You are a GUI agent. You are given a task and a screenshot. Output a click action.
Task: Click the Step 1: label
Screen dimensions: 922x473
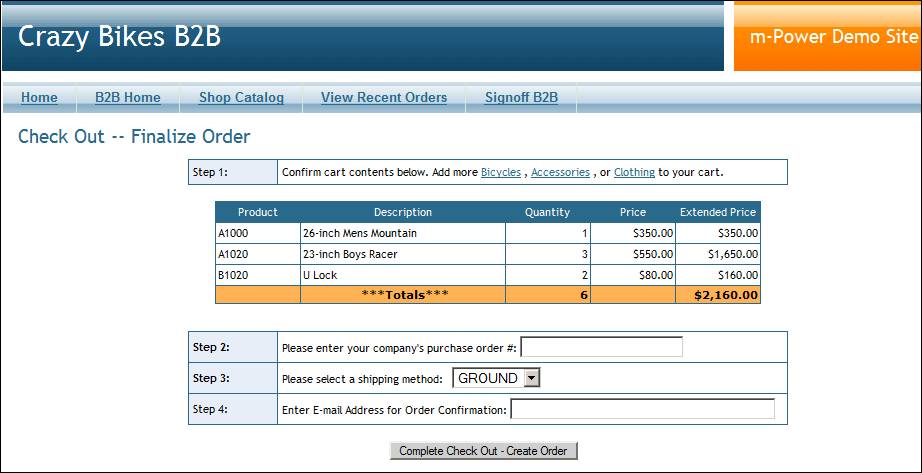click(x=210, y=172)
